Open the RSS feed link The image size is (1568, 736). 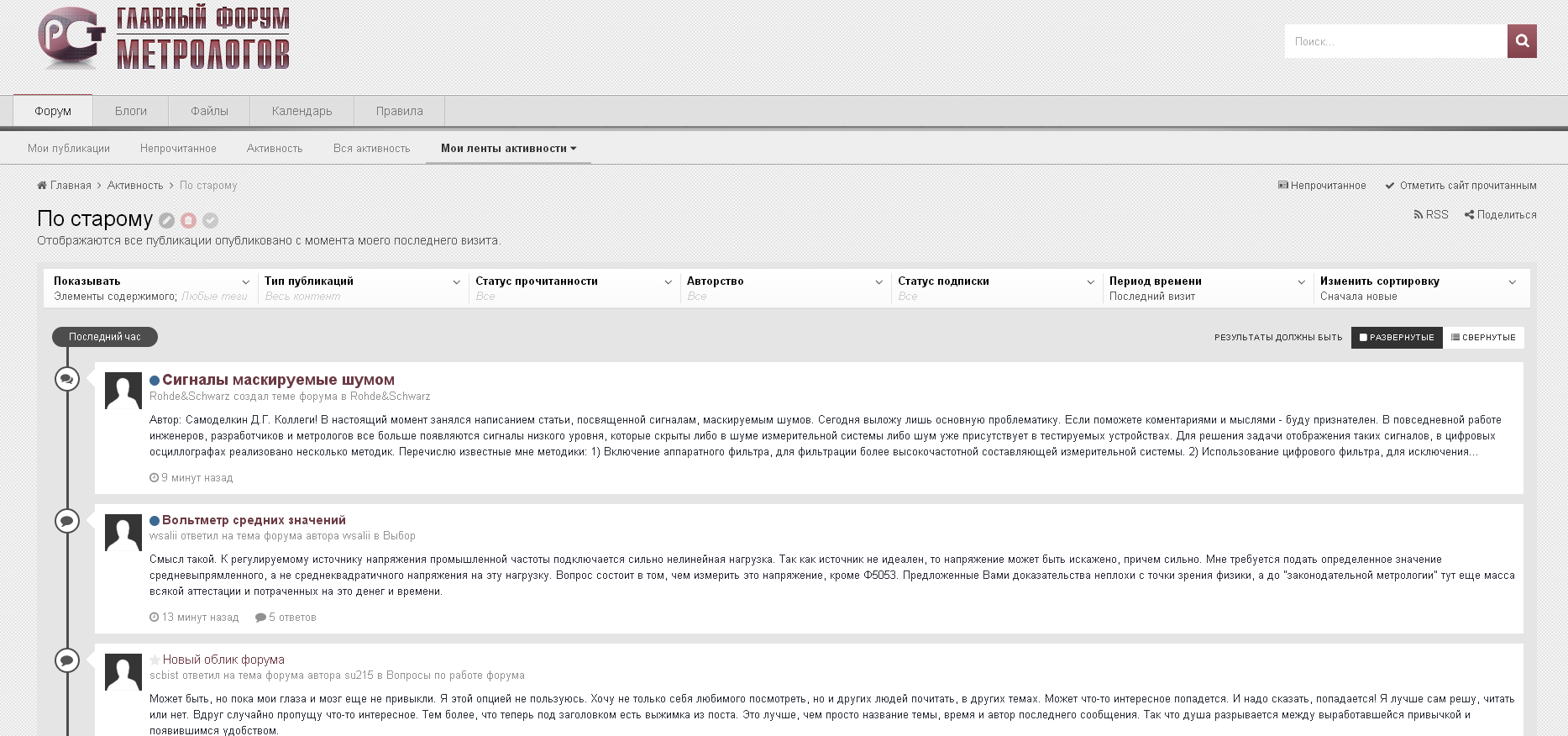click(1431, 214)
